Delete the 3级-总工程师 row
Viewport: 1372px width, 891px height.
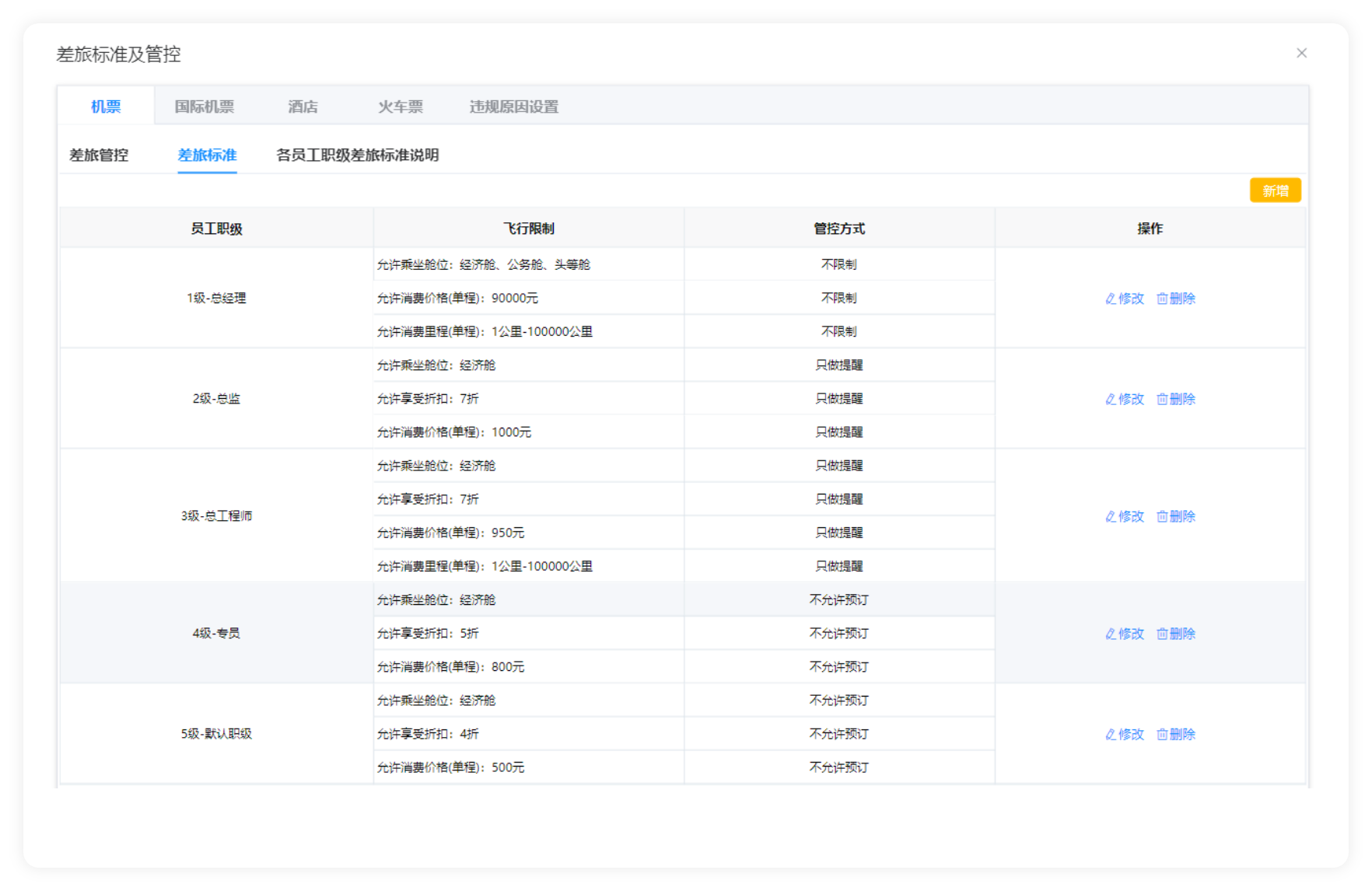(x=1176, y=516)
